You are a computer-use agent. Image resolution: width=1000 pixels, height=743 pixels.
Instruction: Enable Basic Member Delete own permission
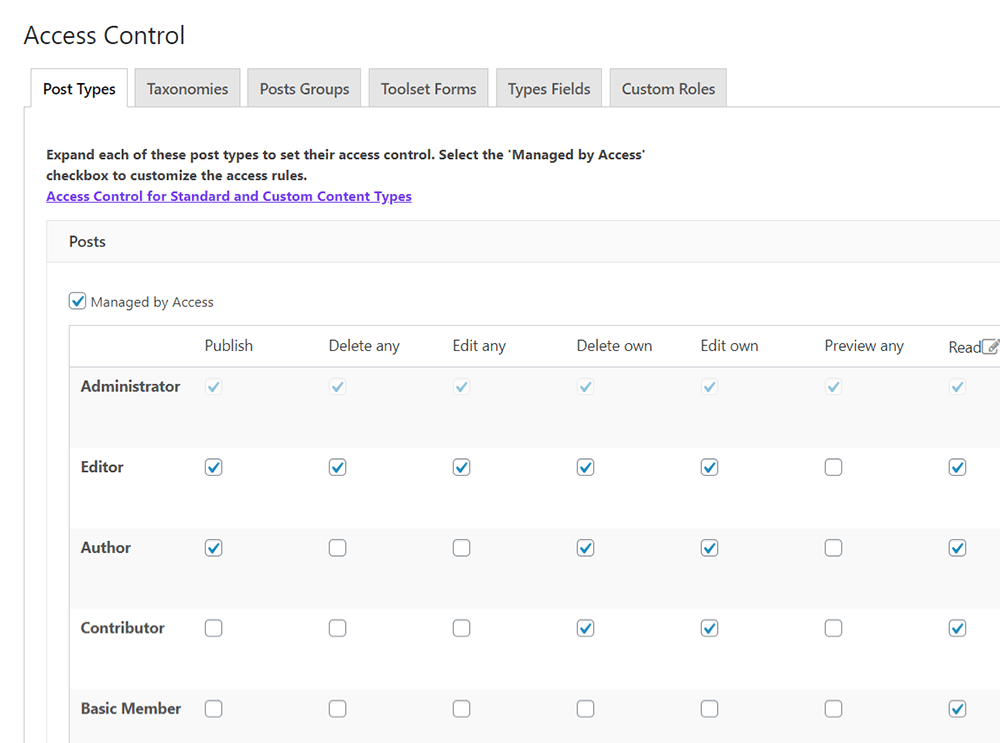point(585,709)
